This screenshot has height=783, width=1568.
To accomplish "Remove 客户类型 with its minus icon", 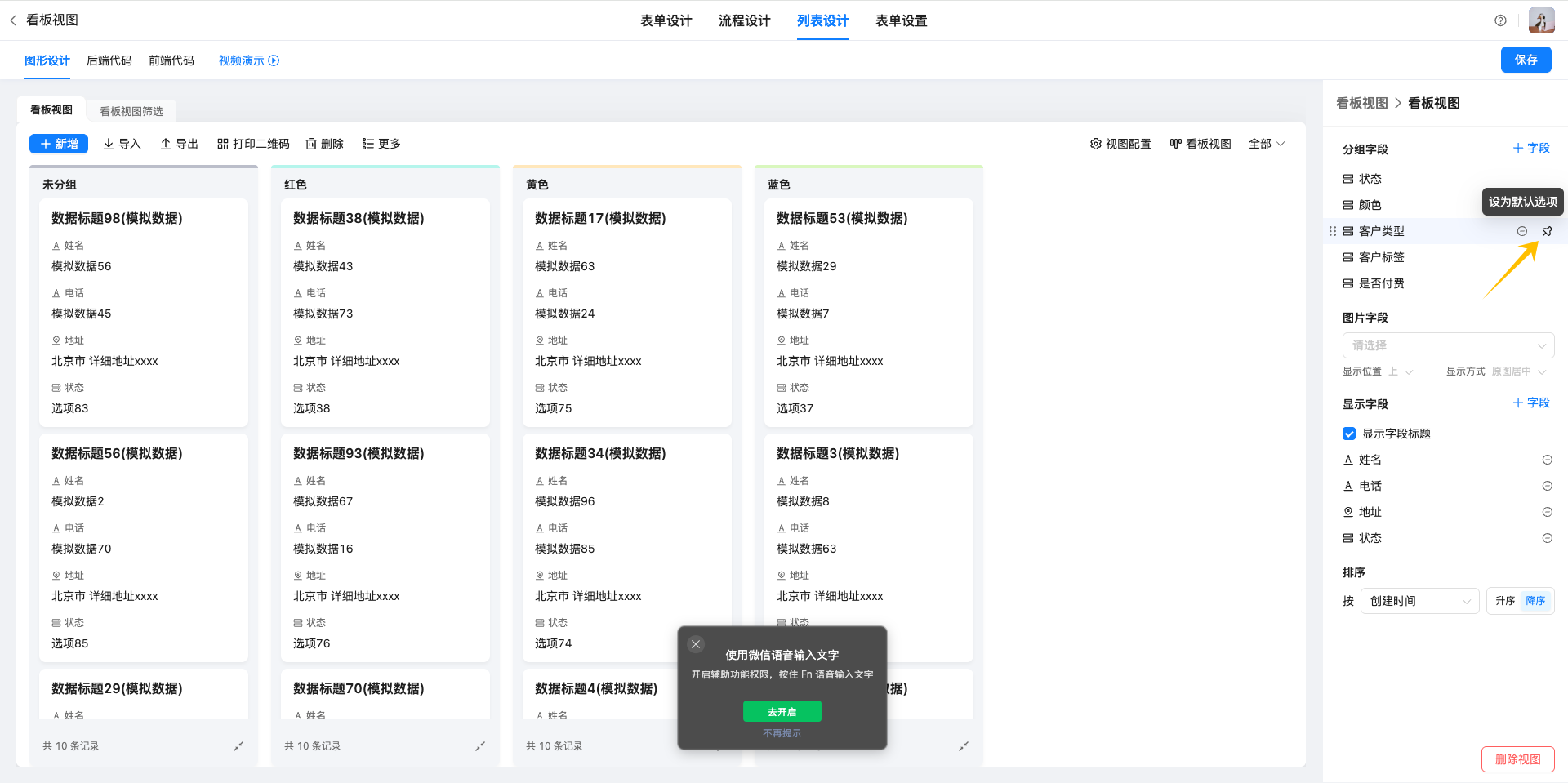I will click(x=1522, y=231).
